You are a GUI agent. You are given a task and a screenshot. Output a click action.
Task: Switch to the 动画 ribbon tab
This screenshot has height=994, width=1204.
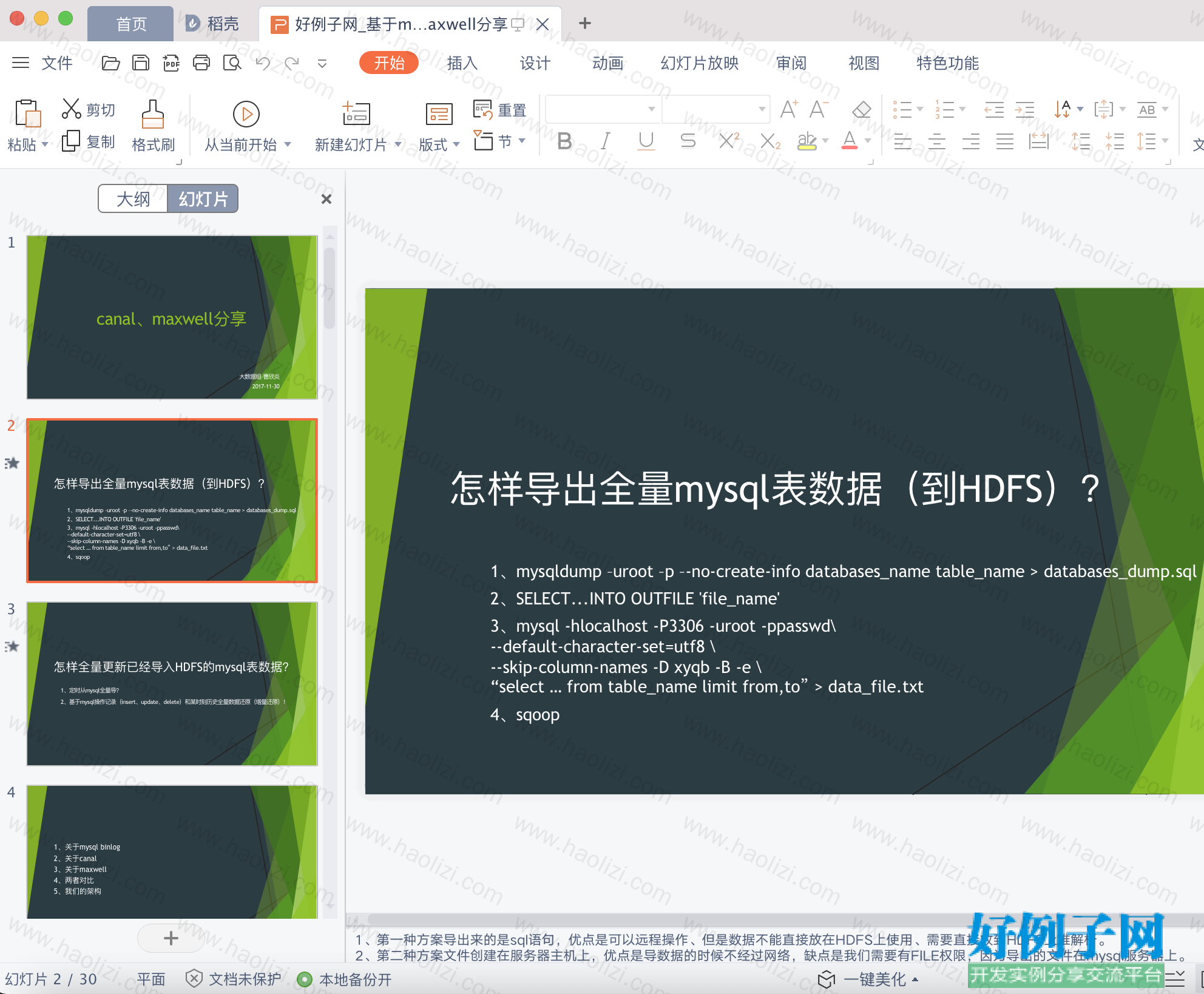pos(607,63)
